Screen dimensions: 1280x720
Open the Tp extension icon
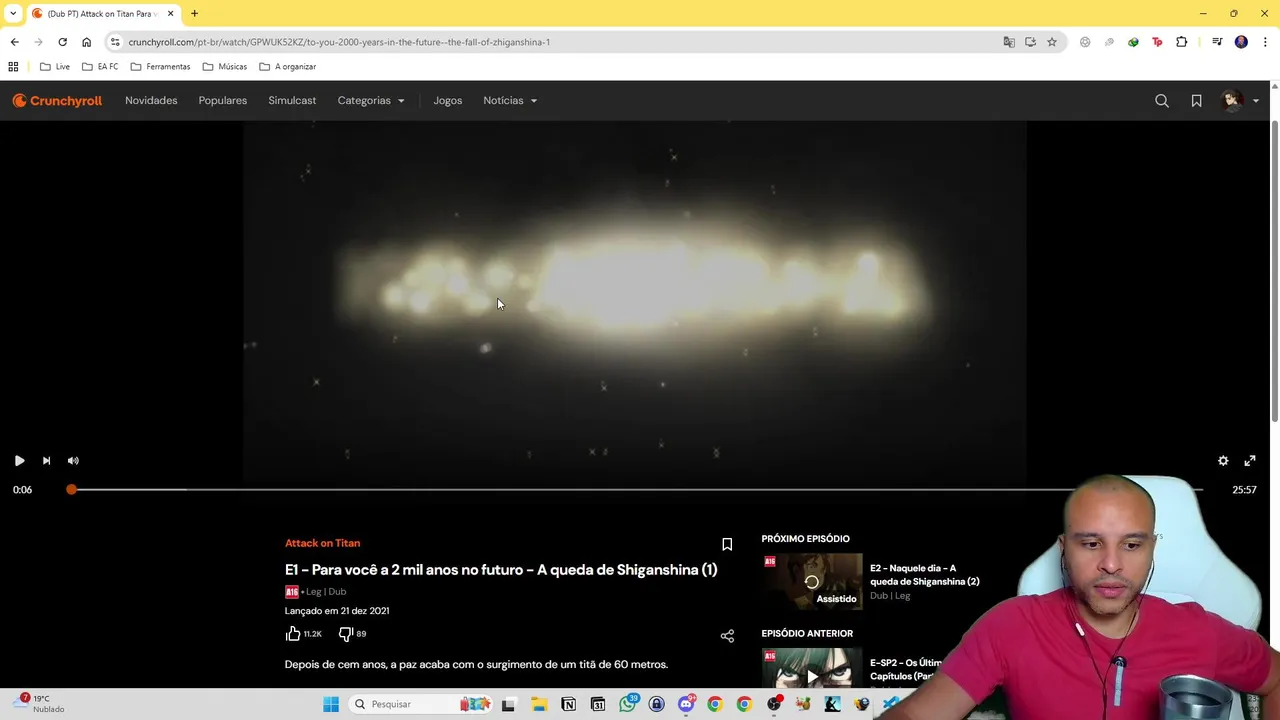[1157, 42]
